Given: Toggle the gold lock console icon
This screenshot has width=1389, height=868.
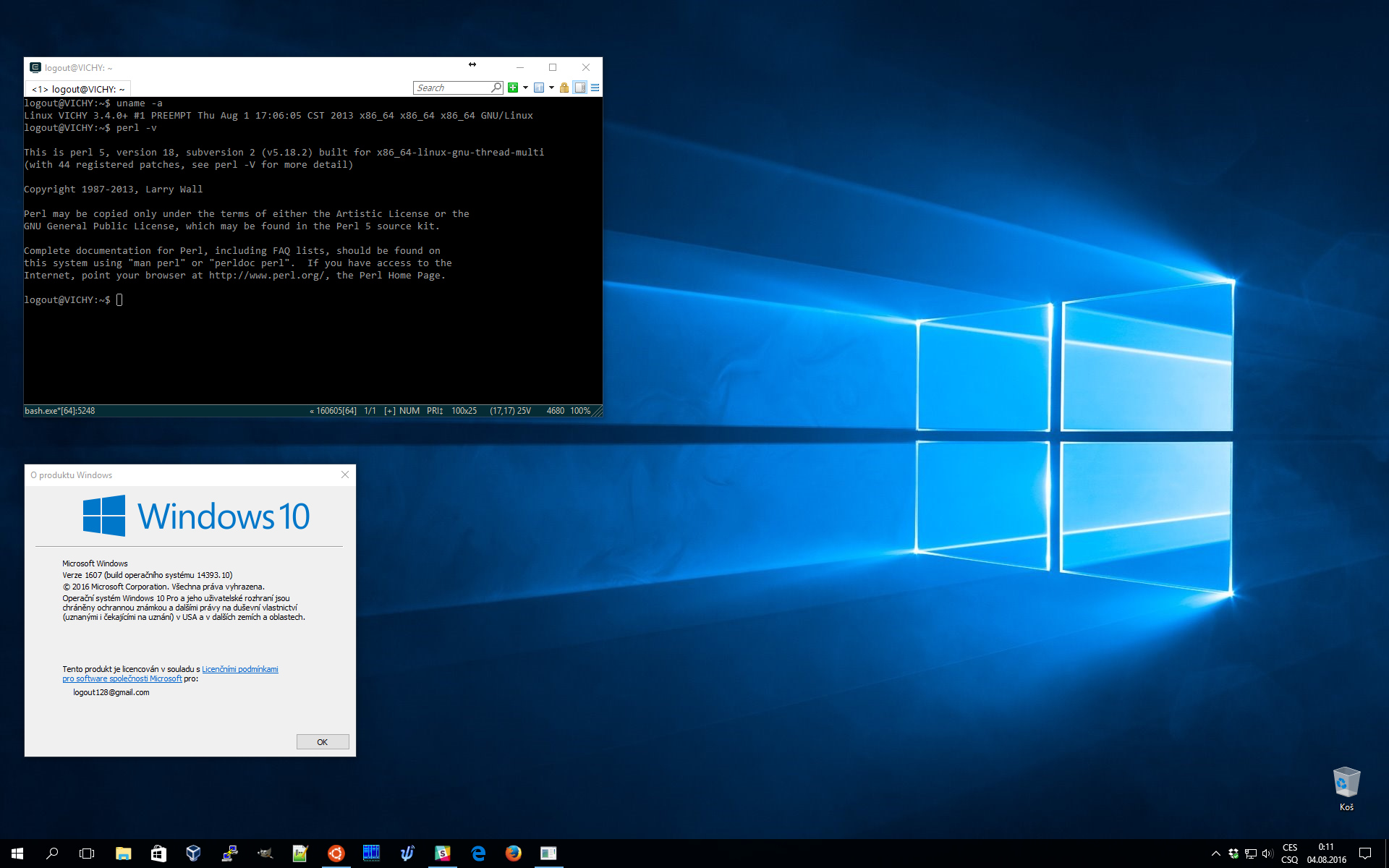Looking at the screenshot, I should 564,88.
